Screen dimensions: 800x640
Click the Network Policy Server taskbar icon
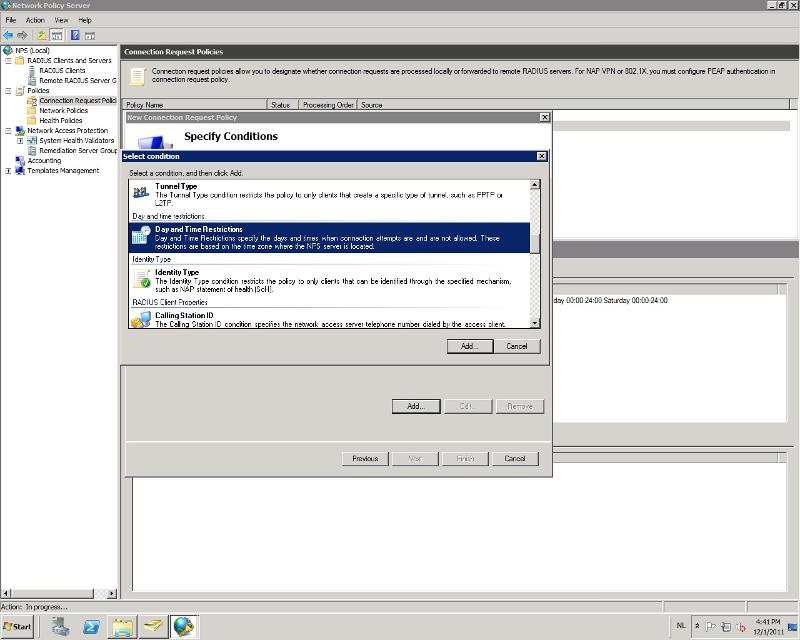click(184, 626)
